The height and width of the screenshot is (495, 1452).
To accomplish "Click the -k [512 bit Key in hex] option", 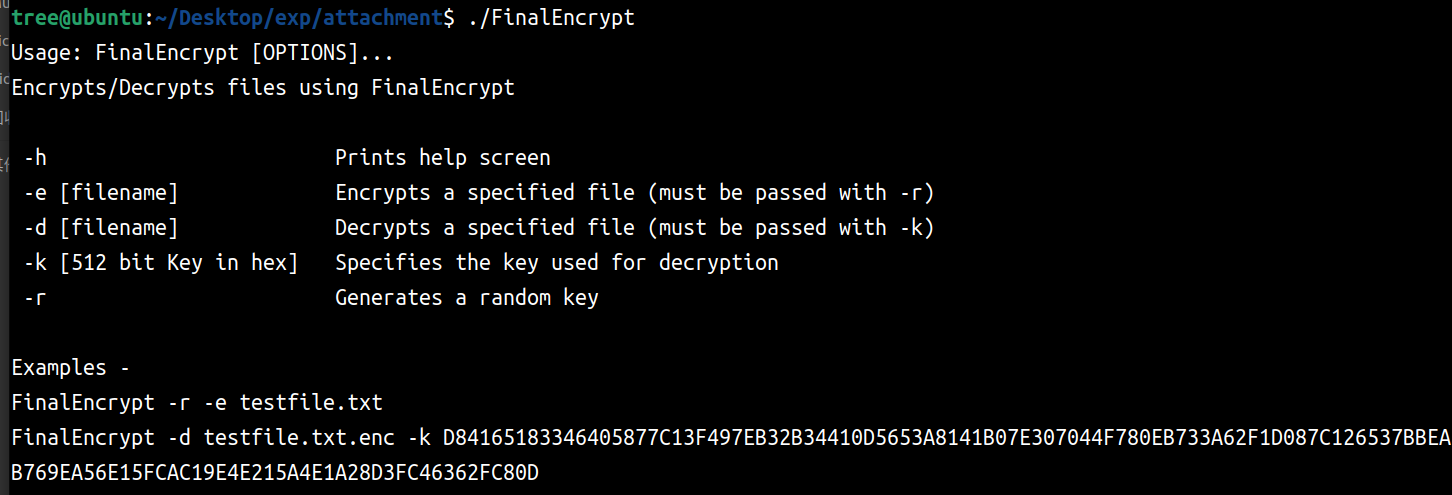I will (x=161, y=263).
